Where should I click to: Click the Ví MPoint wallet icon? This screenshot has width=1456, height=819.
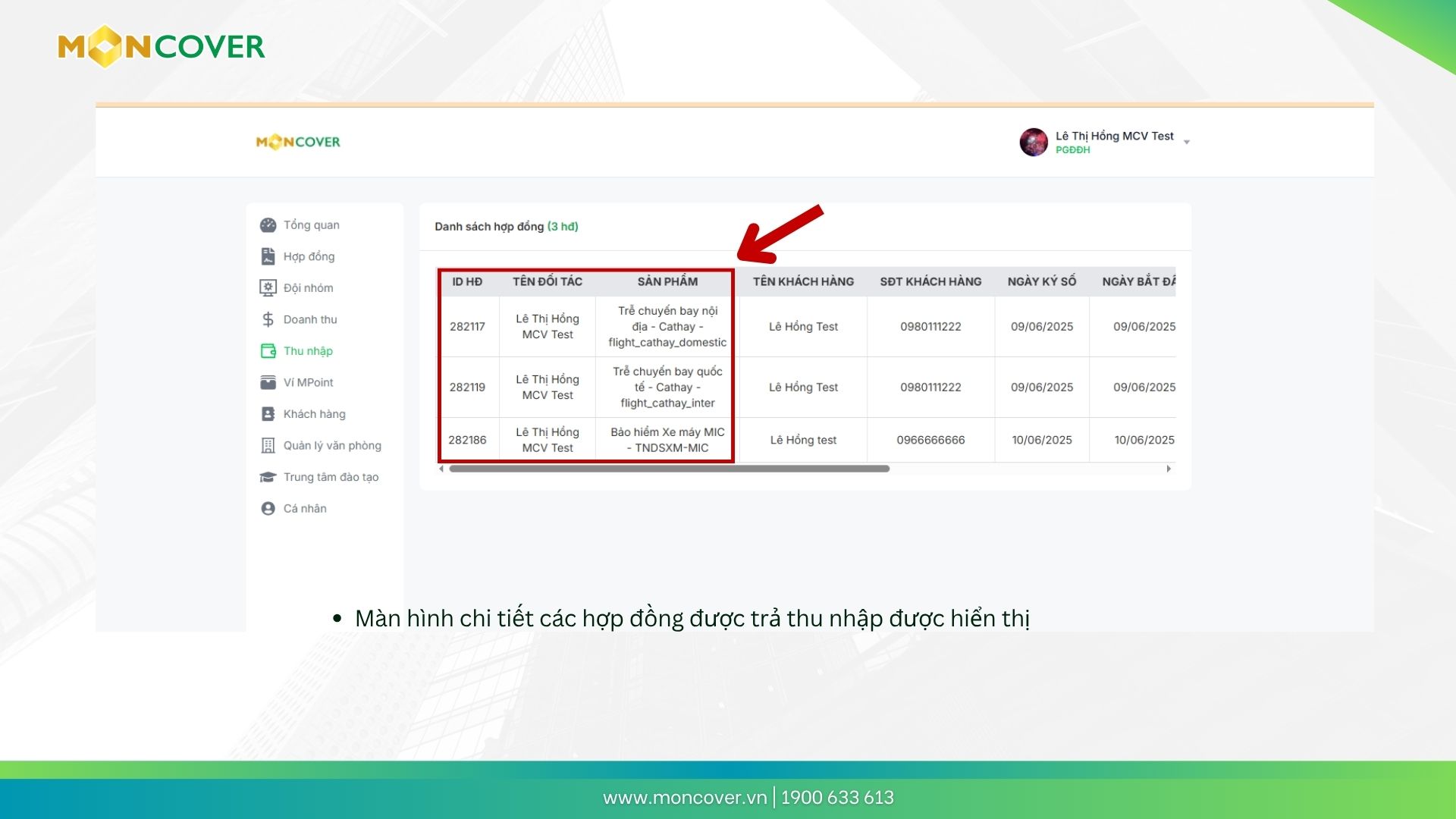(x=268, y=382)
